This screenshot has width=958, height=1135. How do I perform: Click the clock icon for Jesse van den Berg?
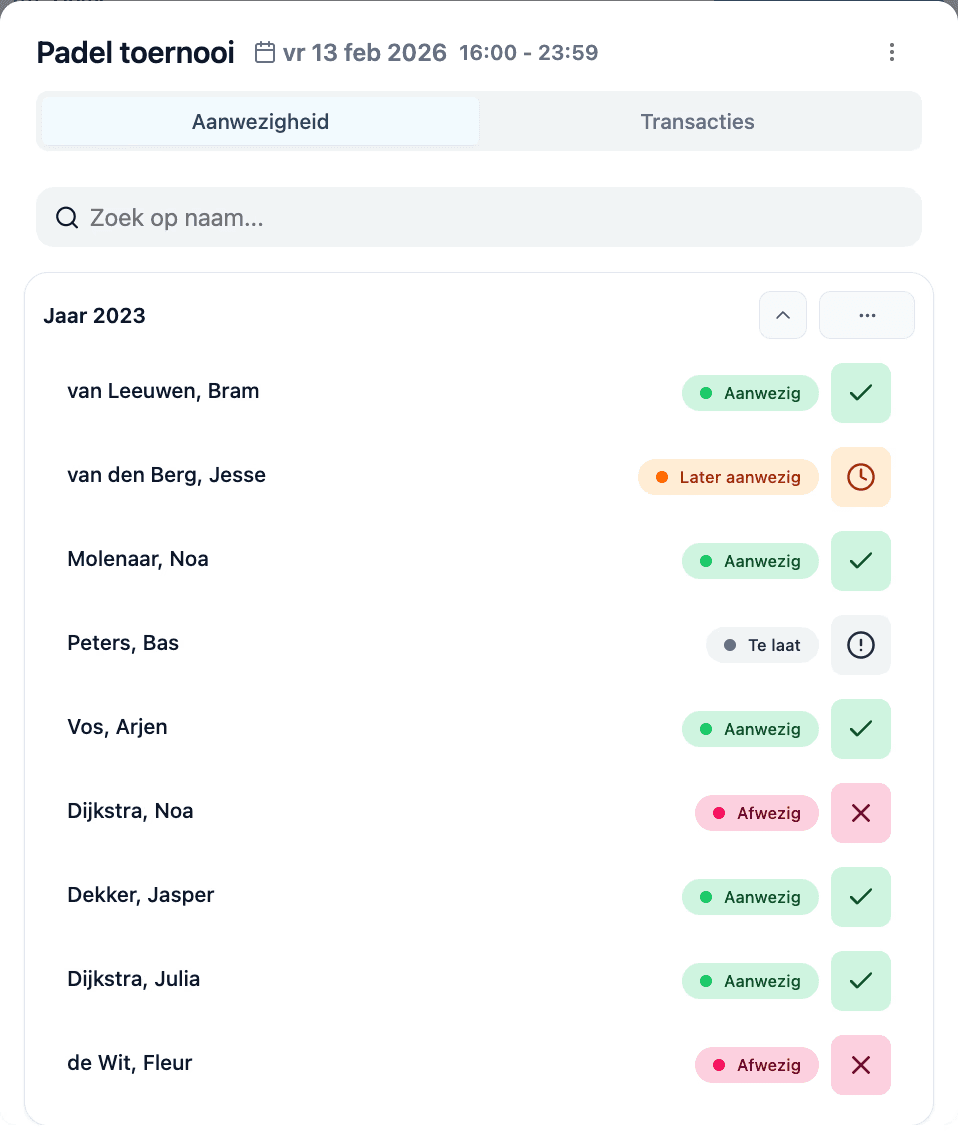(x=860, y=477)
